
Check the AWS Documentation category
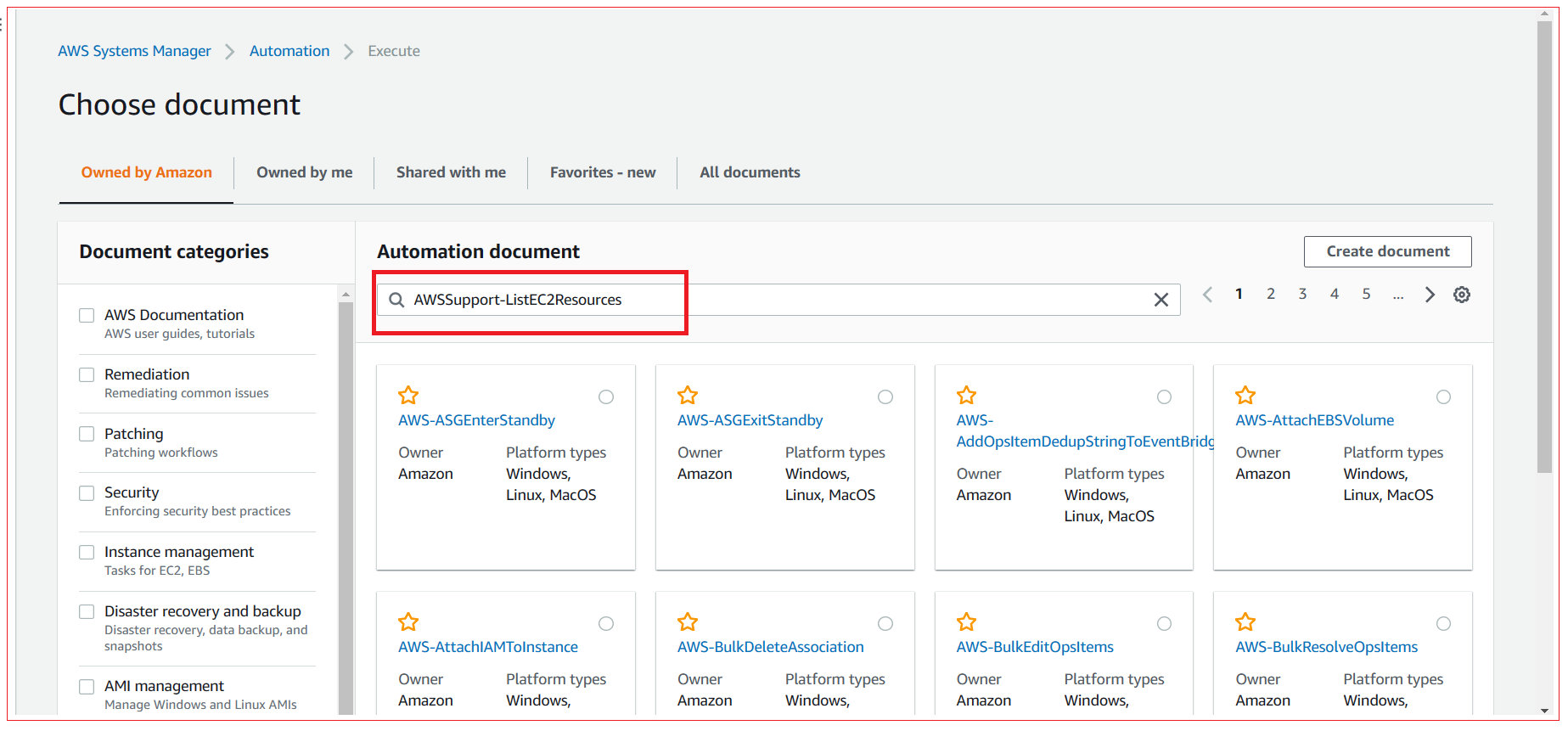(87, 316)
